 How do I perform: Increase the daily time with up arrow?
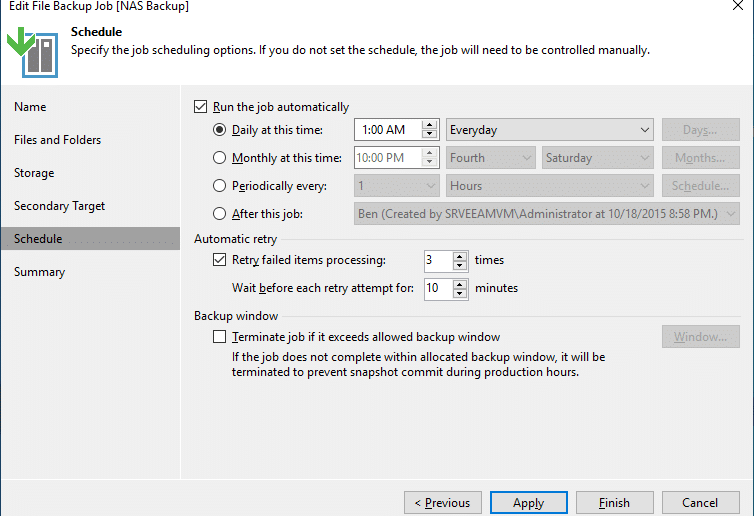tap(429, 125)
